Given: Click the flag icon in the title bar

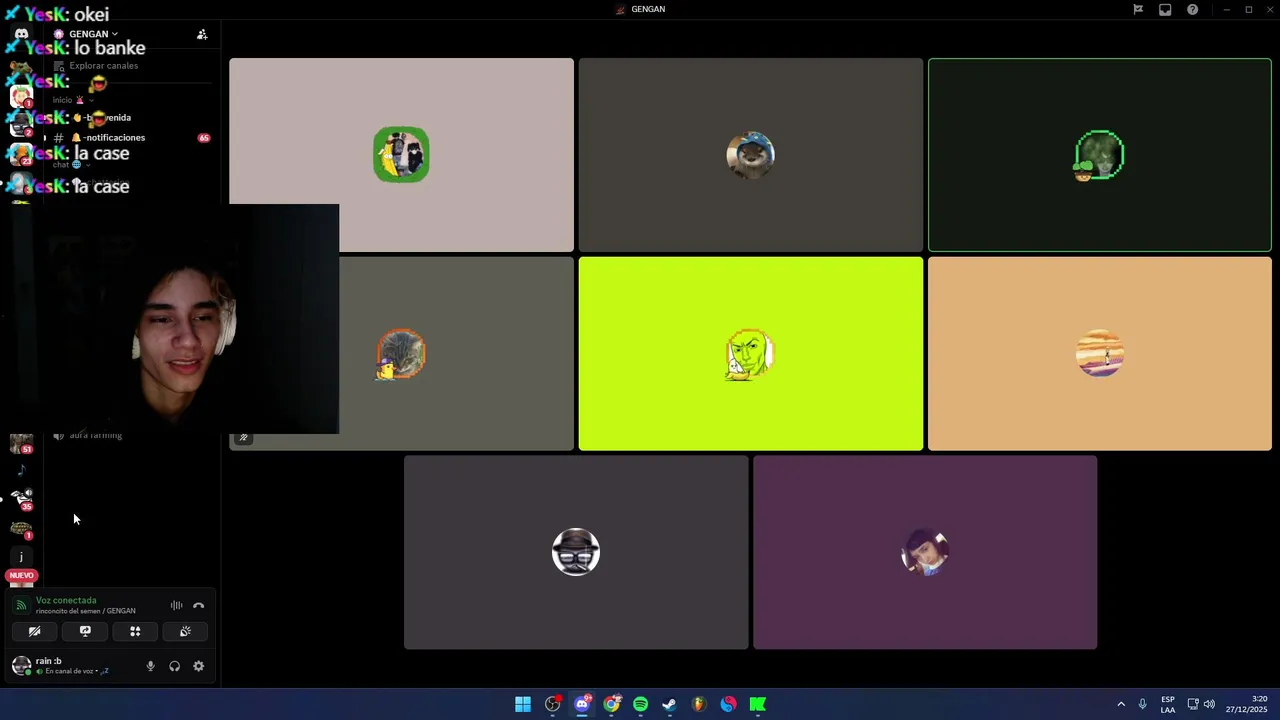Looking at the screenshot, I should tap(1138, 9).
